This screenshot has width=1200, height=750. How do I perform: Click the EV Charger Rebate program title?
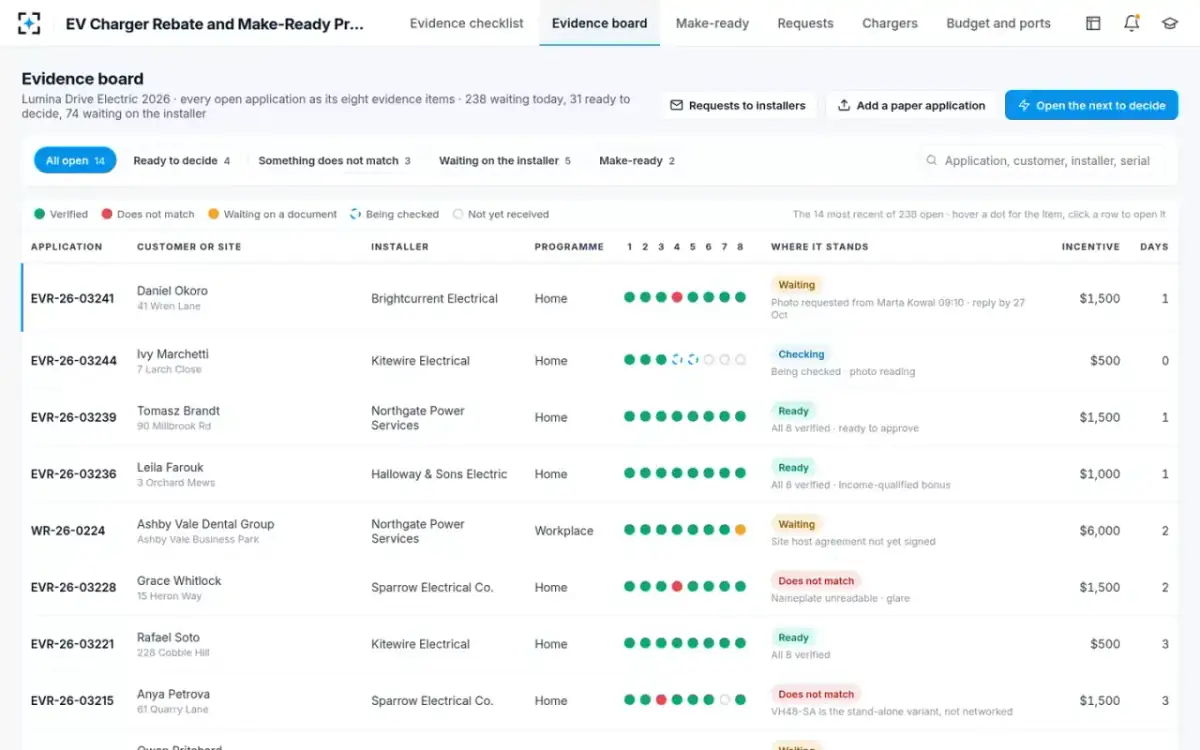[x=214, y=23]
